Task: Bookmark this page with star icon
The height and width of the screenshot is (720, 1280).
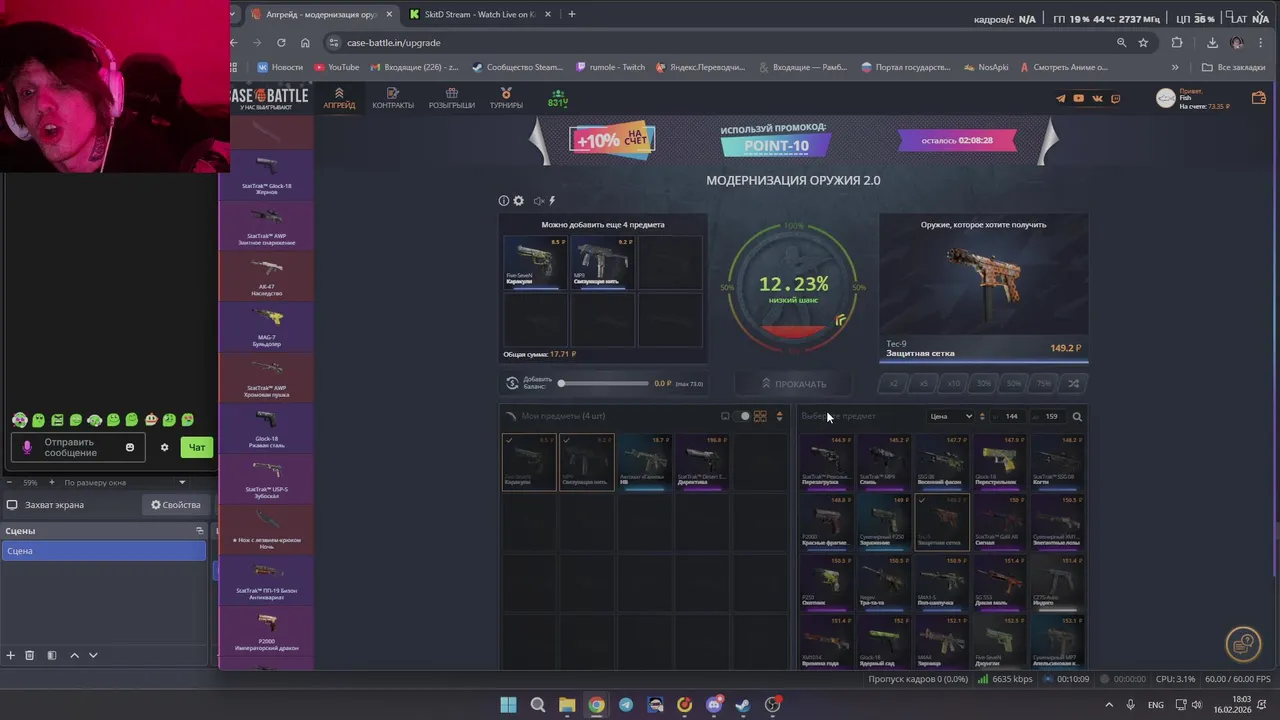Action: [1143, 43]
